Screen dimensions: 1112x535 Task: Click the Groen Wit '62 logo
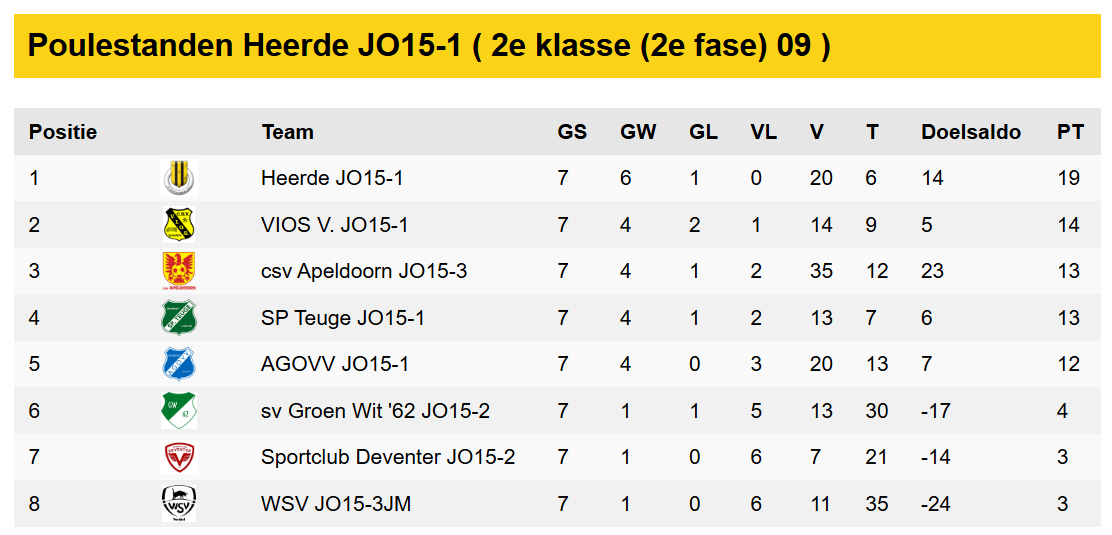coord(179,411)
